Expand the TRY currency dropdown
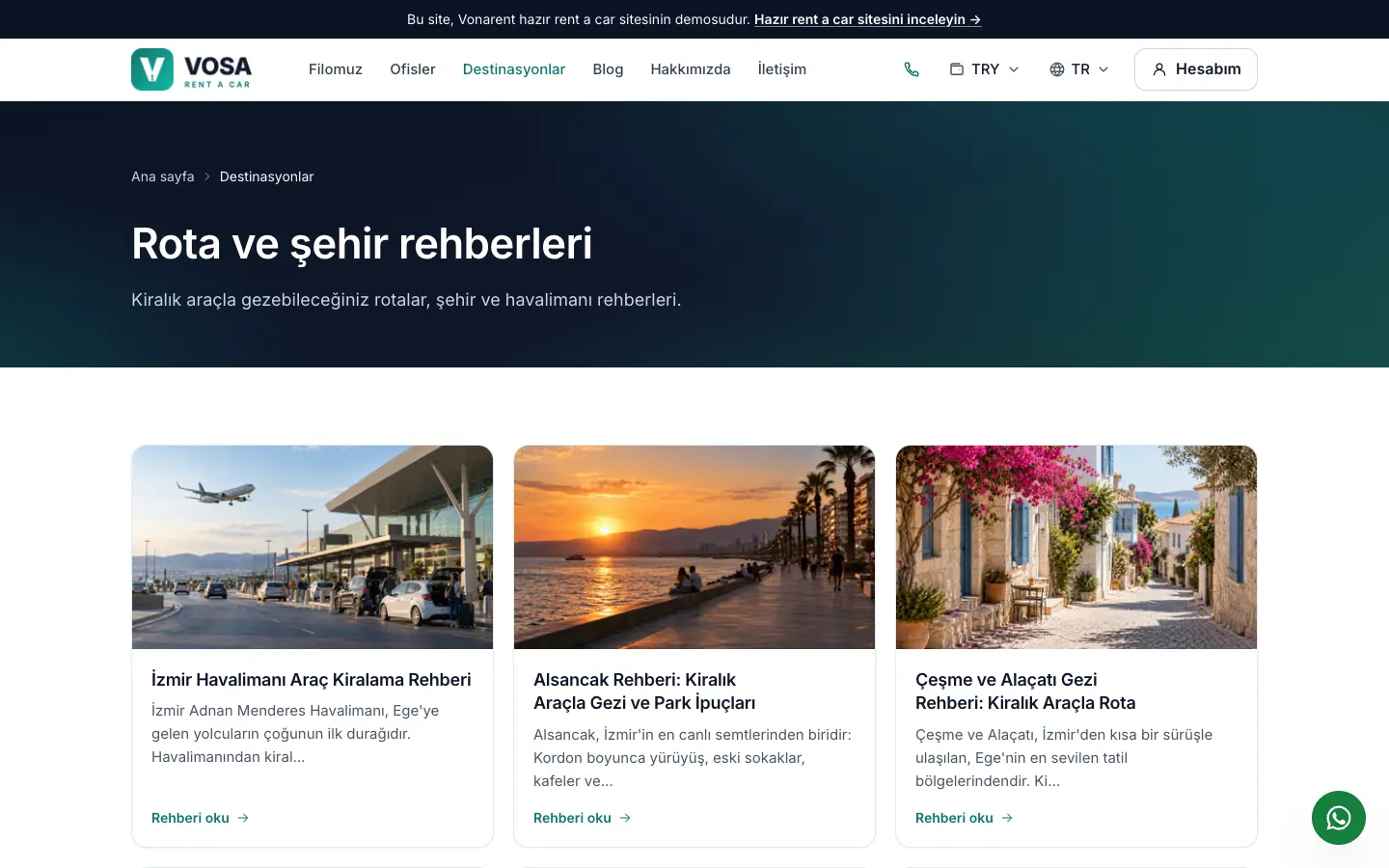1389x868 pixels. [984, 69]
